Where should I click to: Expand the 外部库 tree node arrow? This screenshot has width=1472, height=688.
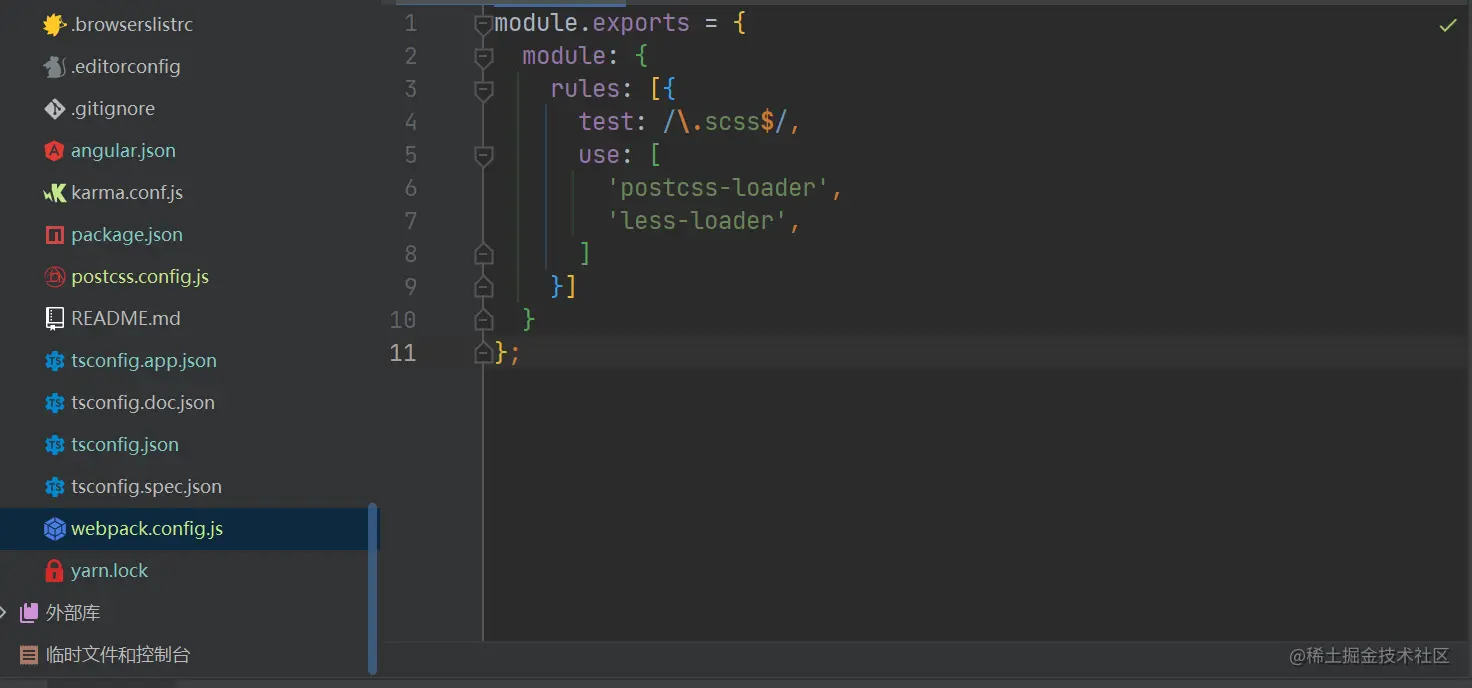(x=5, y=612)
